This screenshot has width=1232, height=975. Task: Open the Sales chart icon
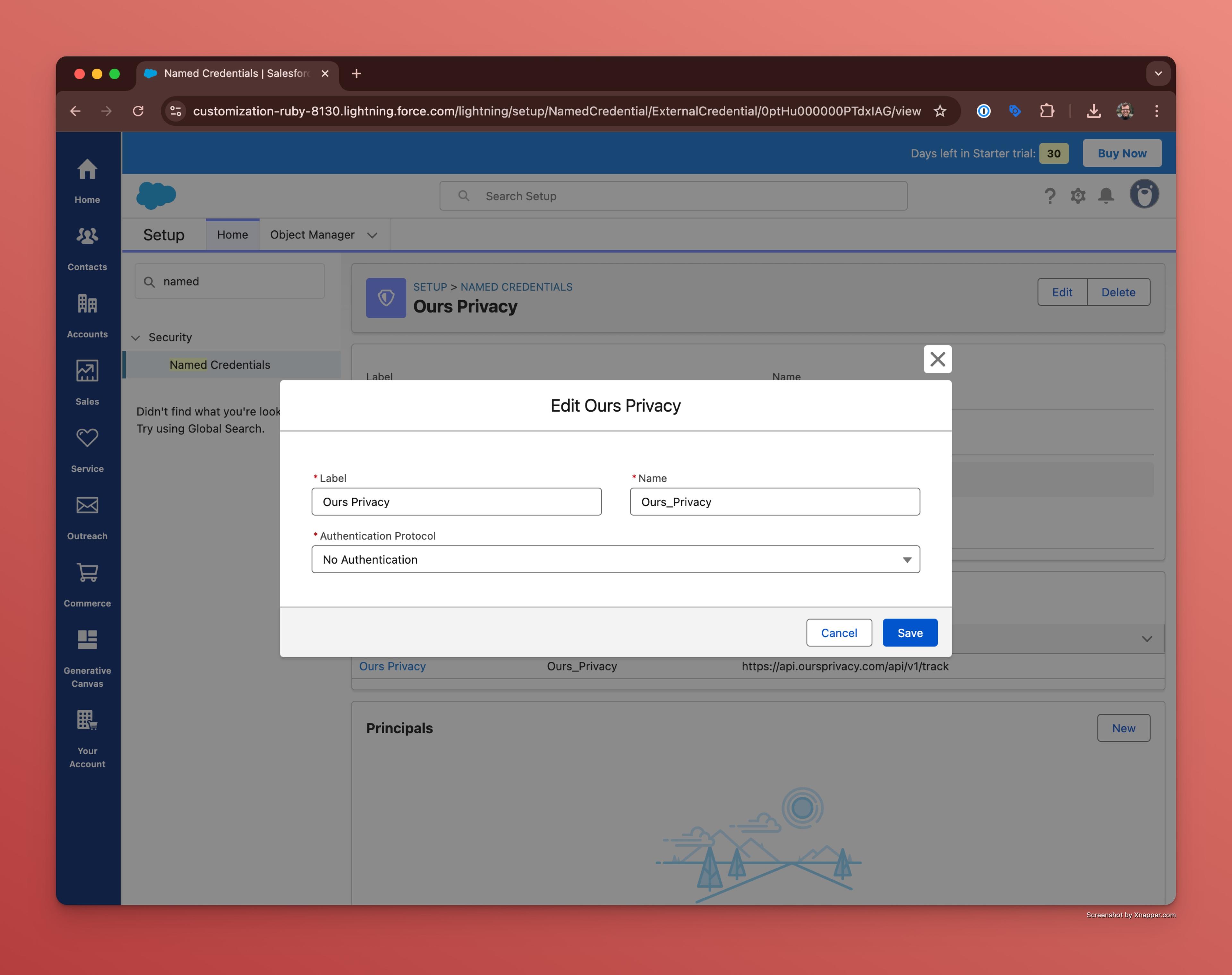pyautogui.click(x=87, y=371)
